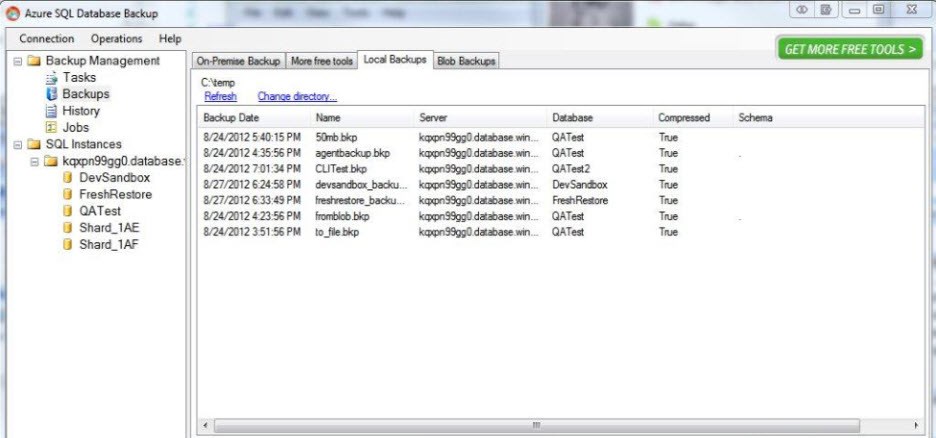The height and width of the screenshot is (438, 936).
Task: Click the Shard_1AE database cylinder icon
Action: coord(67,228)
